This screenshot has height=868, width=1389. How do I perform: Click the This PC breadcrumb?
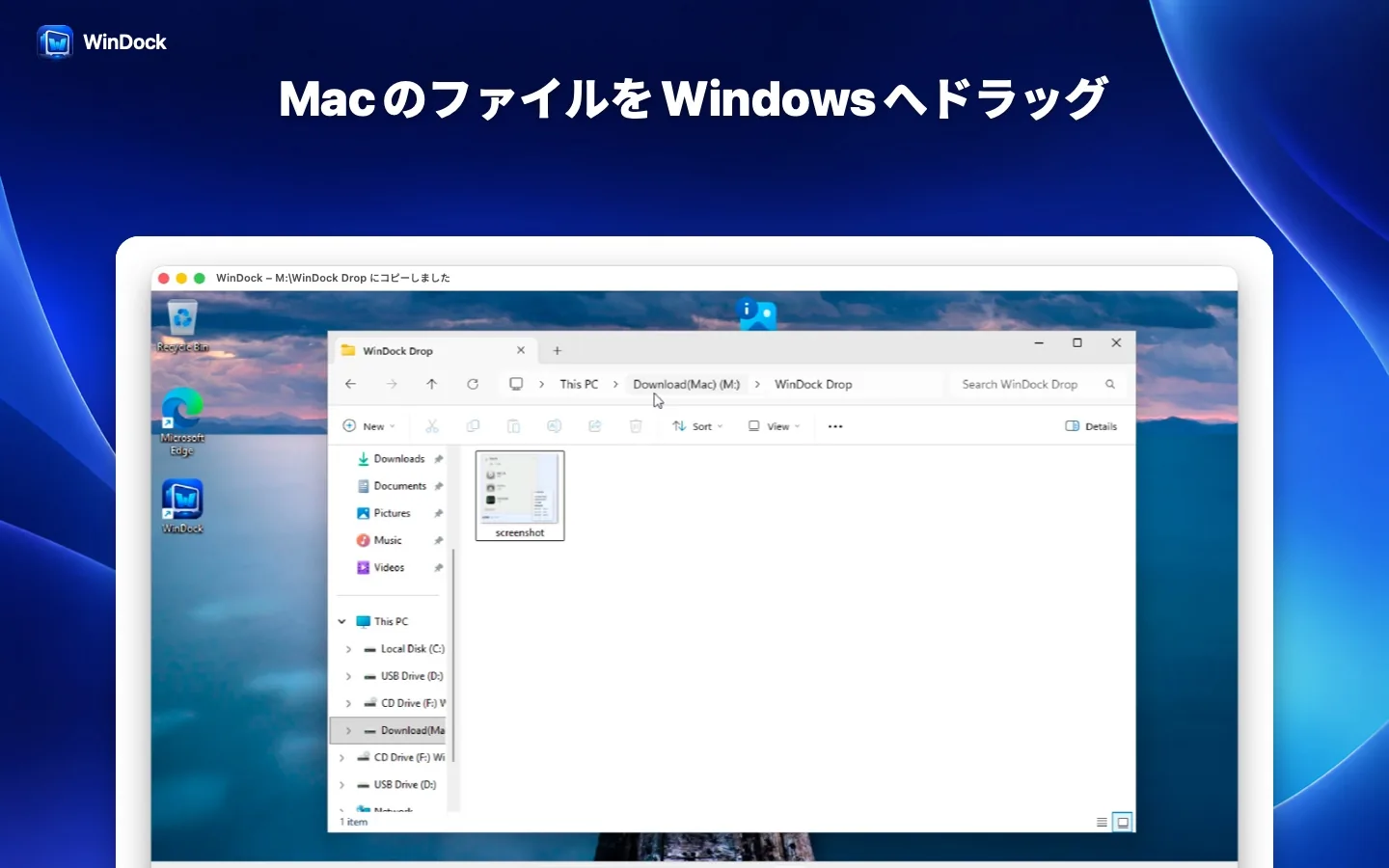[x=579, y=384]
